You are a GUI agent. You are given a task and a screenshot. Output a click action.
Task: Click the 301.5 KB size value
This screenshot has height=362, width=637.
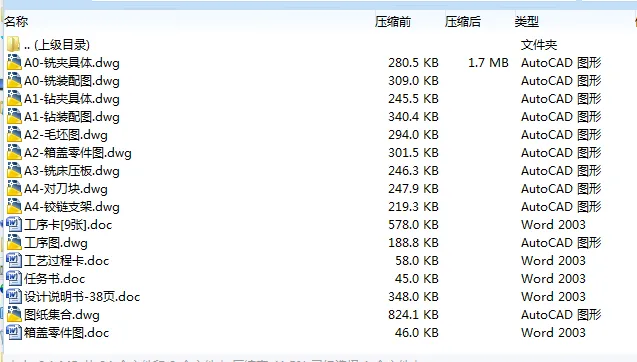[x=413, y=153]
